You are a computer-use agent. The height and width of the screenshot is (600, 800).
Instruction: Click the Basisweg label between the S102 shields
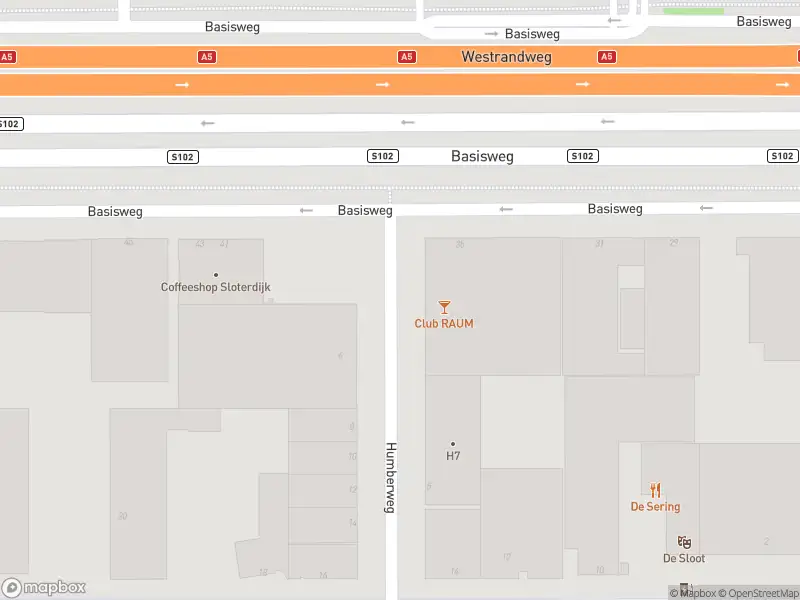[x=482, y=156]
